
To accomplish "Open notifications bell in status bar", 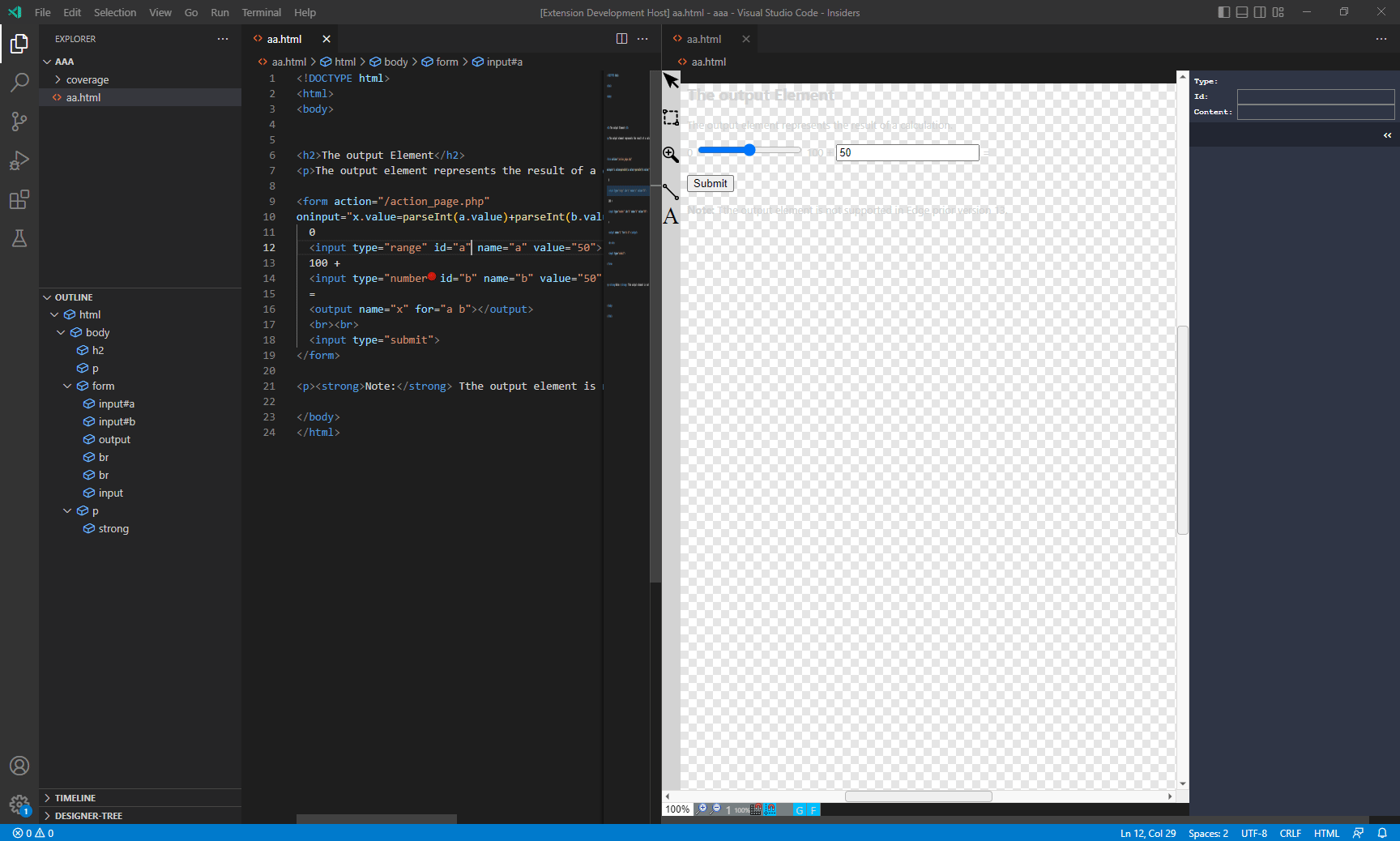I will click(1382, 833).
